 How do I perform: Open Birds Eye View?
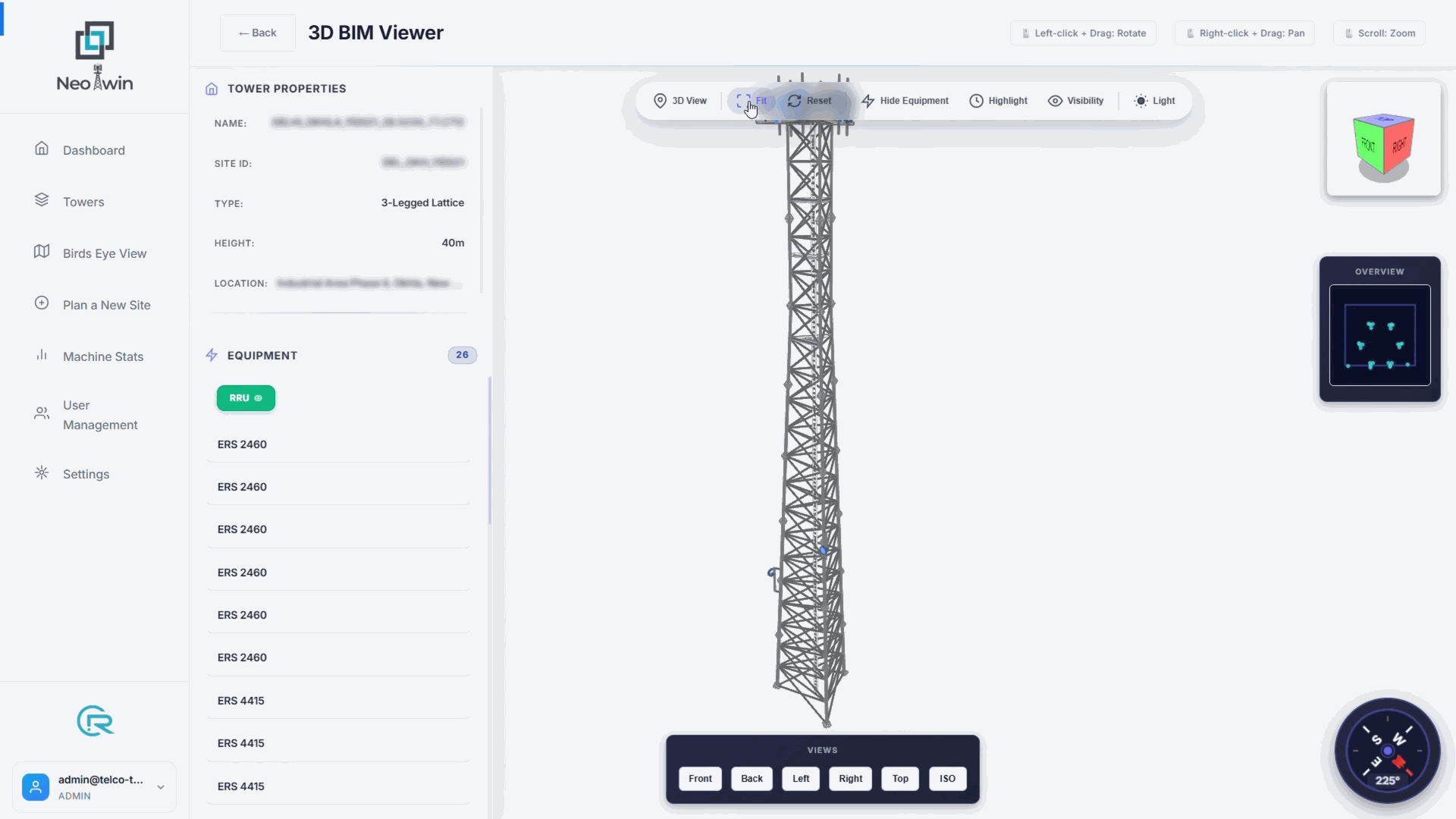(x=104, y=253)
